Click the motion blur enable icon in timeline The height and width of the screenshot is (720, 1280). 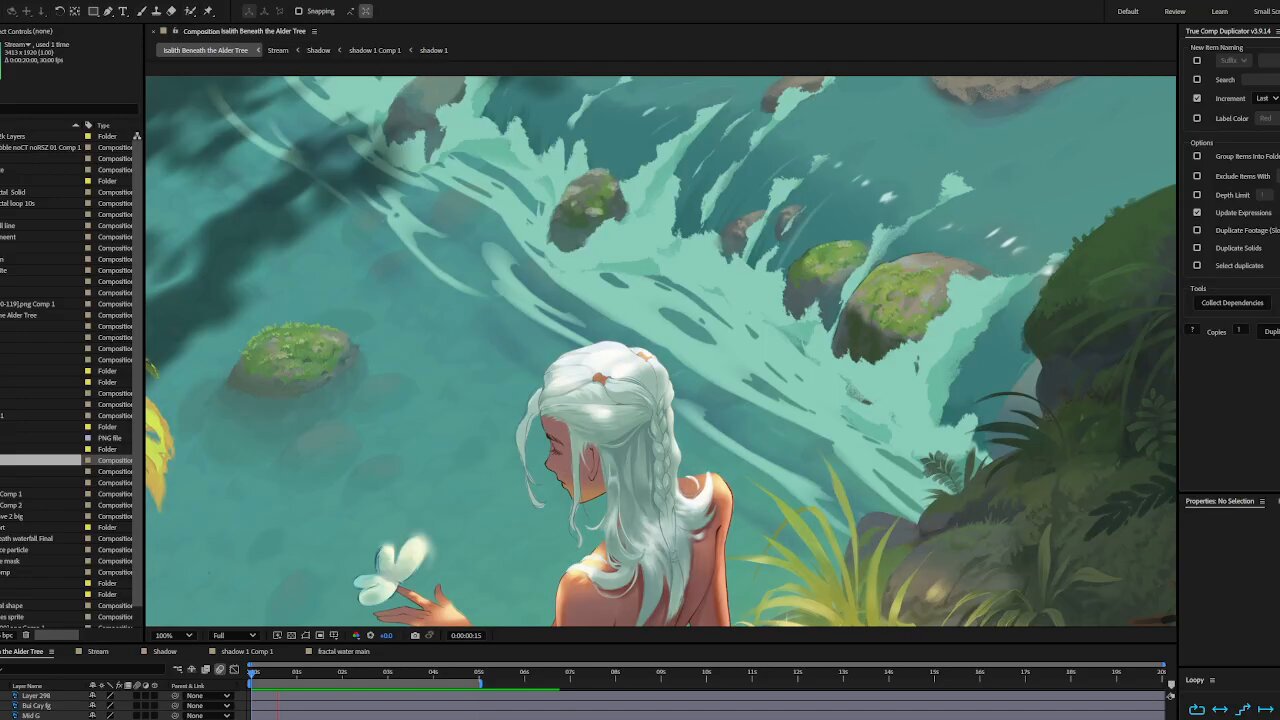click(x=220, y=669)
